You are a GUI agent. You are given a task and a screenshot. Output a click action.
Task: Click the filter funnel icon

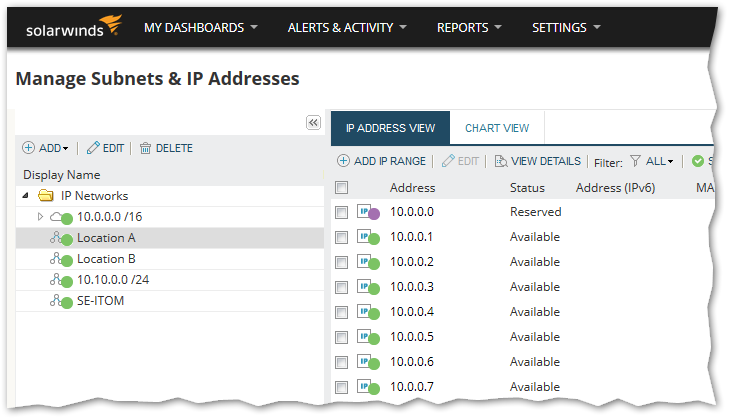tap(635, 161)
